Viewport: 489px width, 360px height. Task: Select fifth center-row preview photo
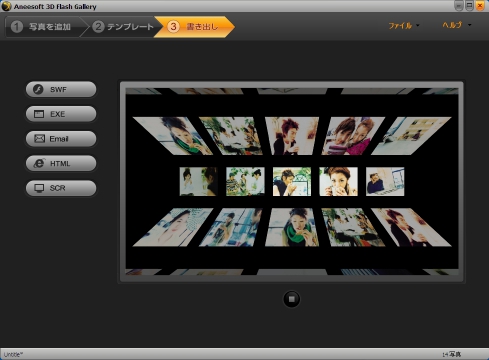pyautogui.click(x=385, y=181)
